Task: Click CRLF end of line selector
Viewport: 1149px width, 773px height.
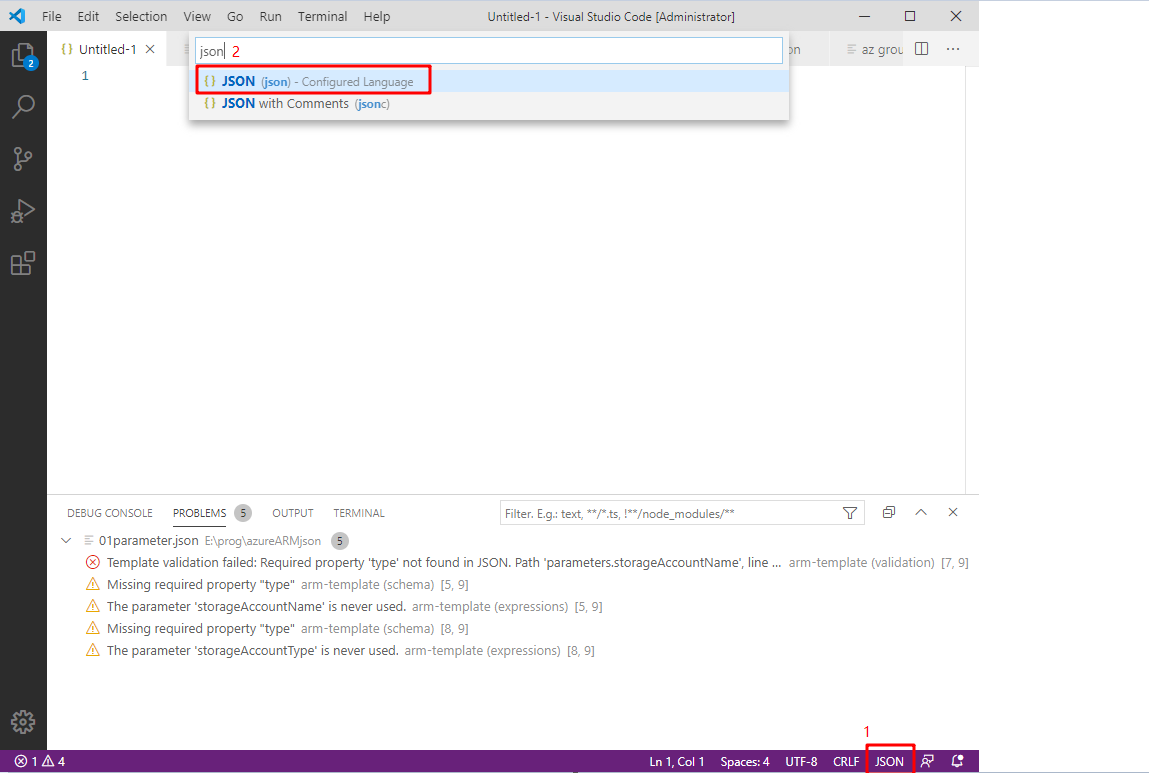Action: [846, 761]
